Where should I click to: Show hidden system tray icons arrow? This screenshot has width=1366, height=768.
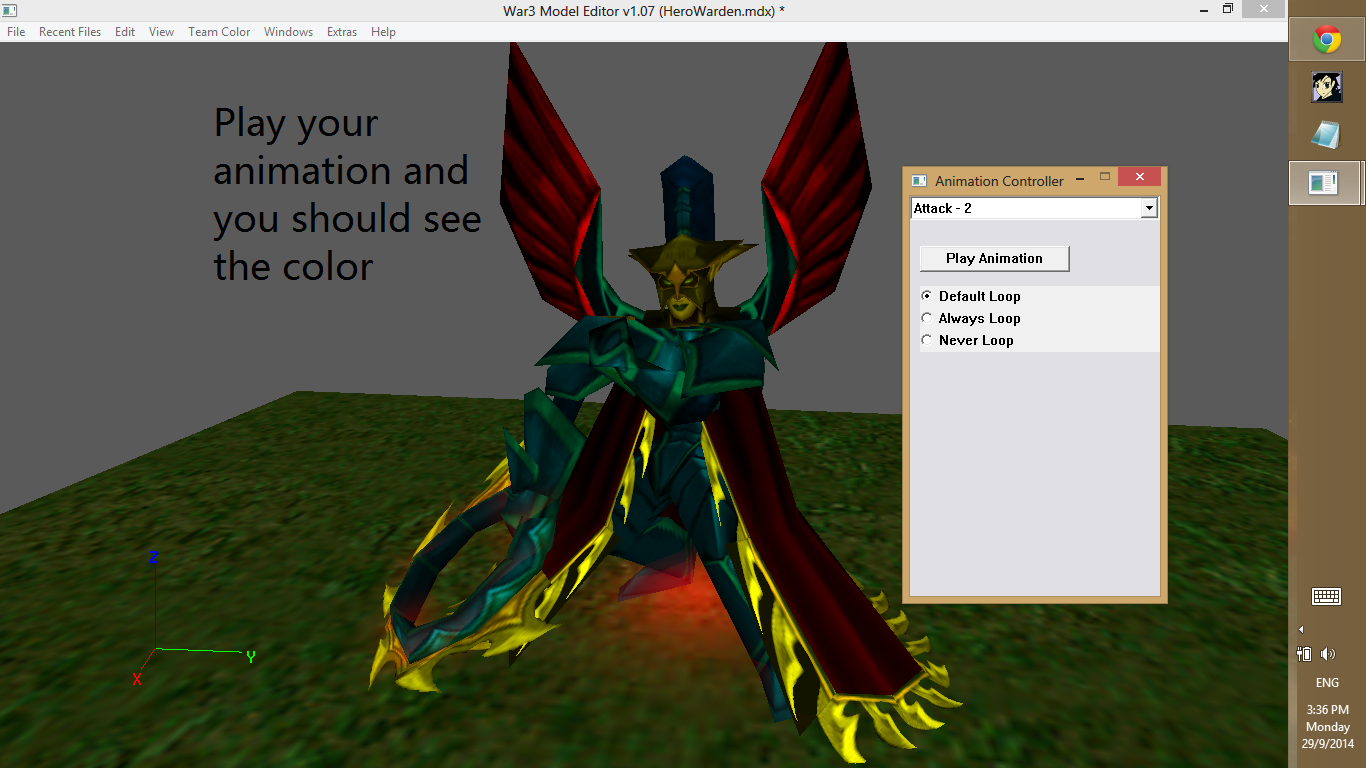tap(1301, 629)
